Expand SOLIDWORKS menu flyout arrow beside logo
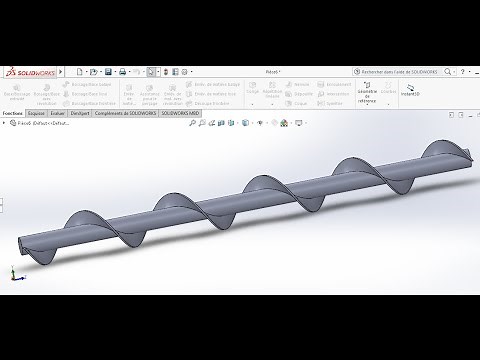The width and height of the screenshot is (480, 360). click(x=60, y=72)
